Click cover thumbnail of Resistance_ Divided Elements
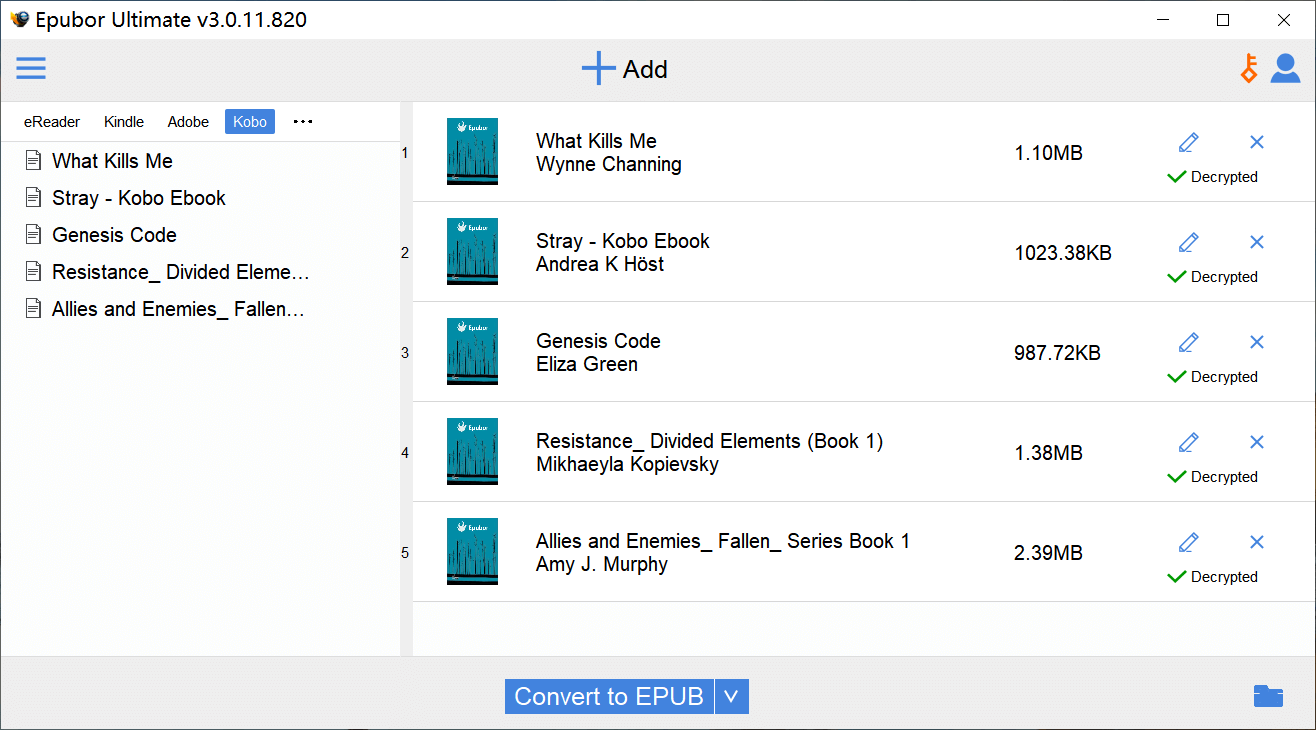 (x=472, y=452)
